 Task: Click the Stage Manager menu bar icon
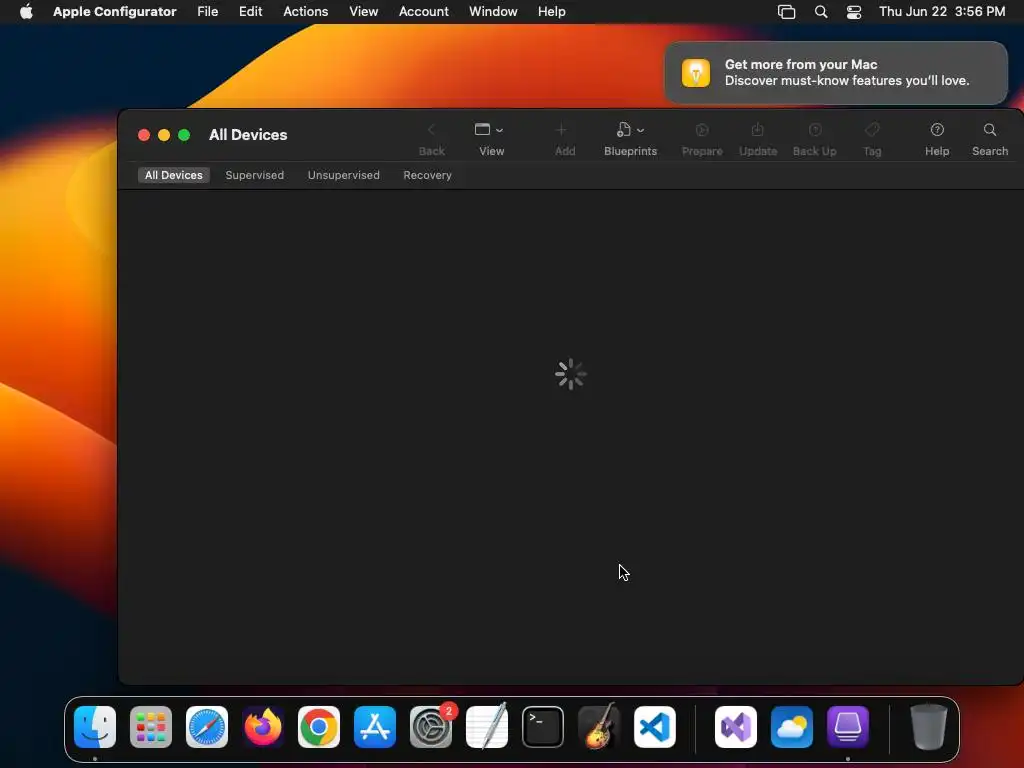pyautogui.click(x=786, y=12)
